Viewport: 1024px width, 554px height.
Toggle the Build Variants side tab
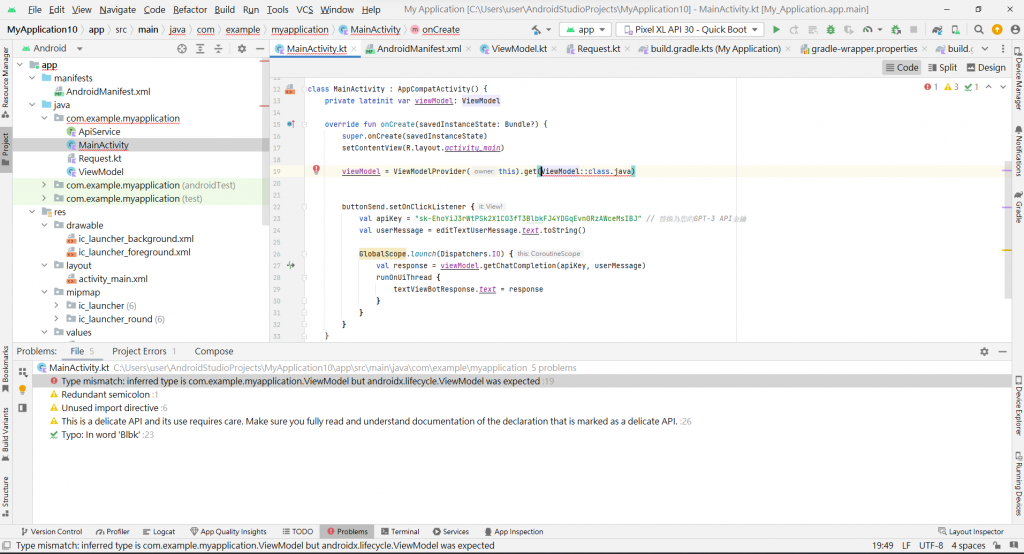pyautogui.click(x=6, y=434)
